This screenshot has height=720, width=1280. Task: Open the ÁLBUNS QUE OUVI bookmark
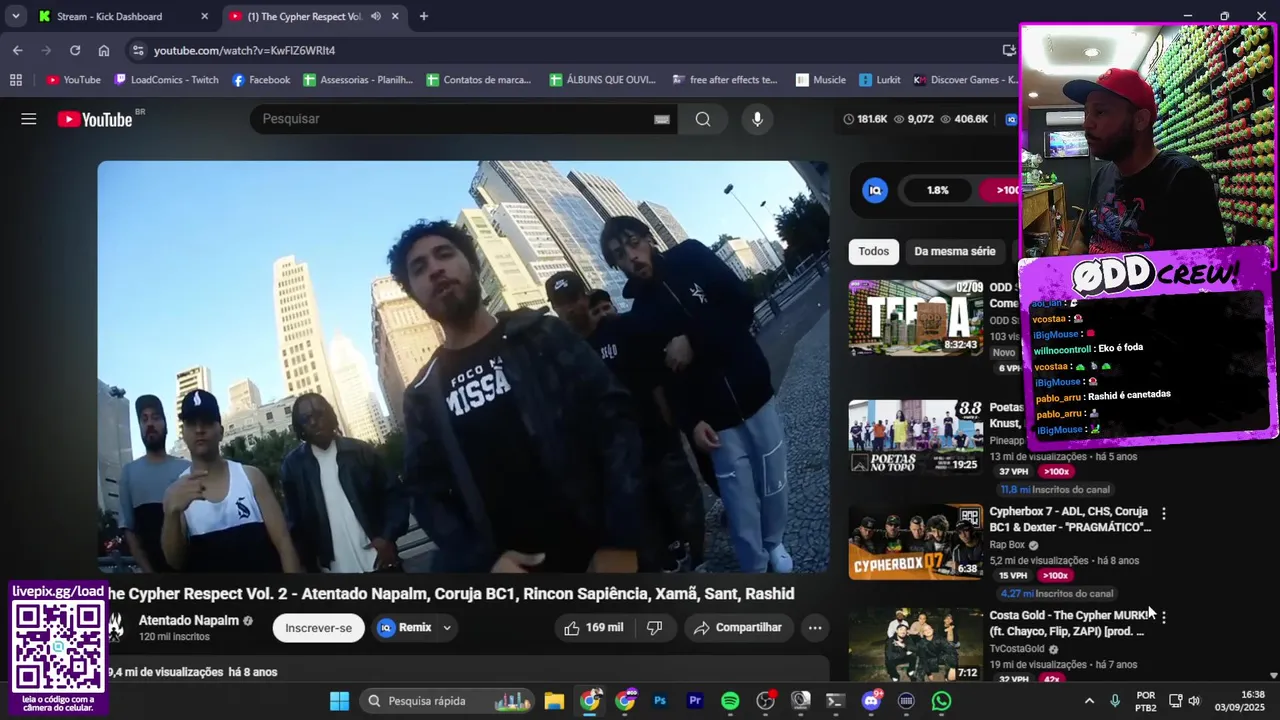tap(603, 80)
